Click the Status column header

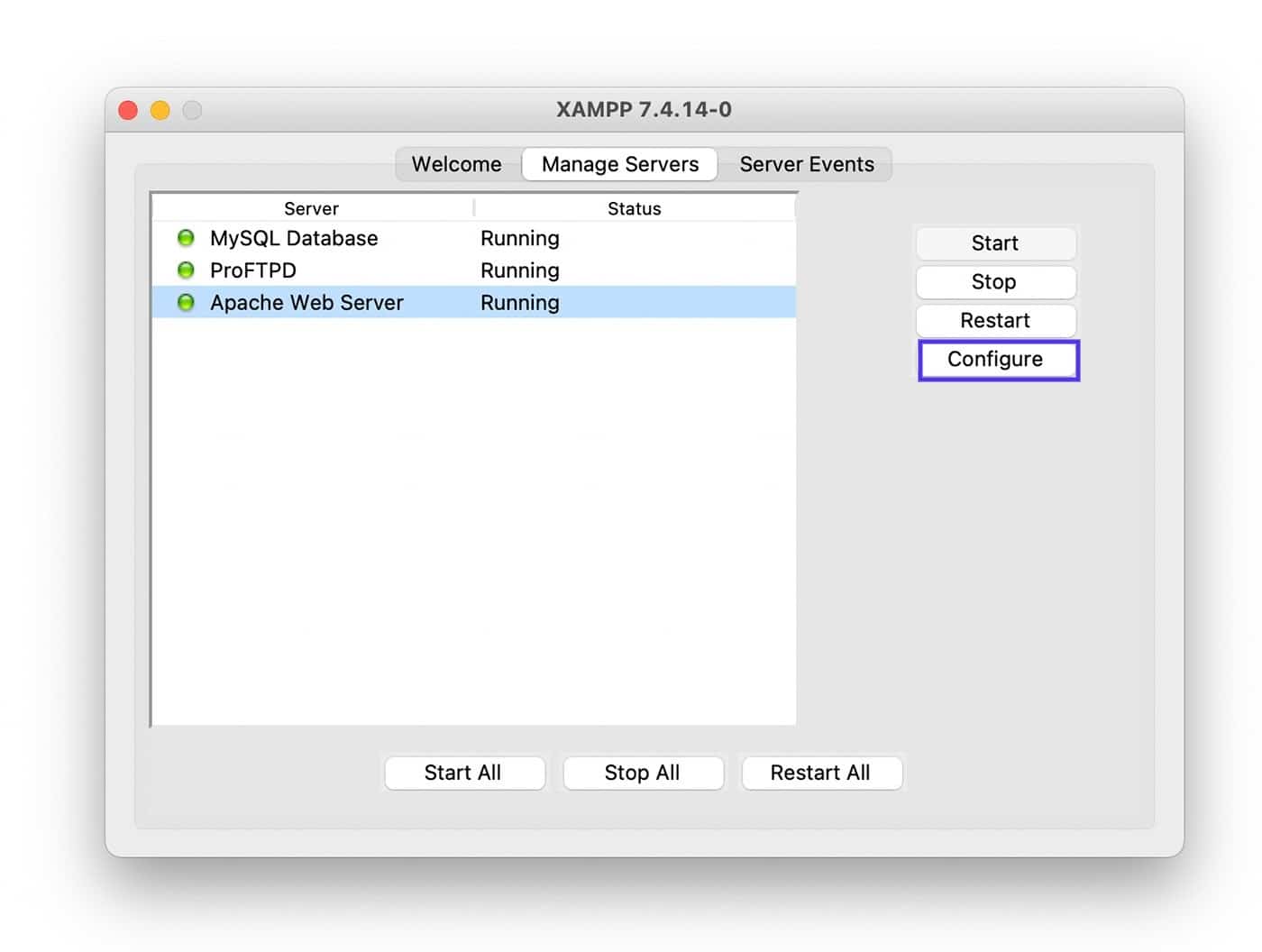(x=634, y=207)
